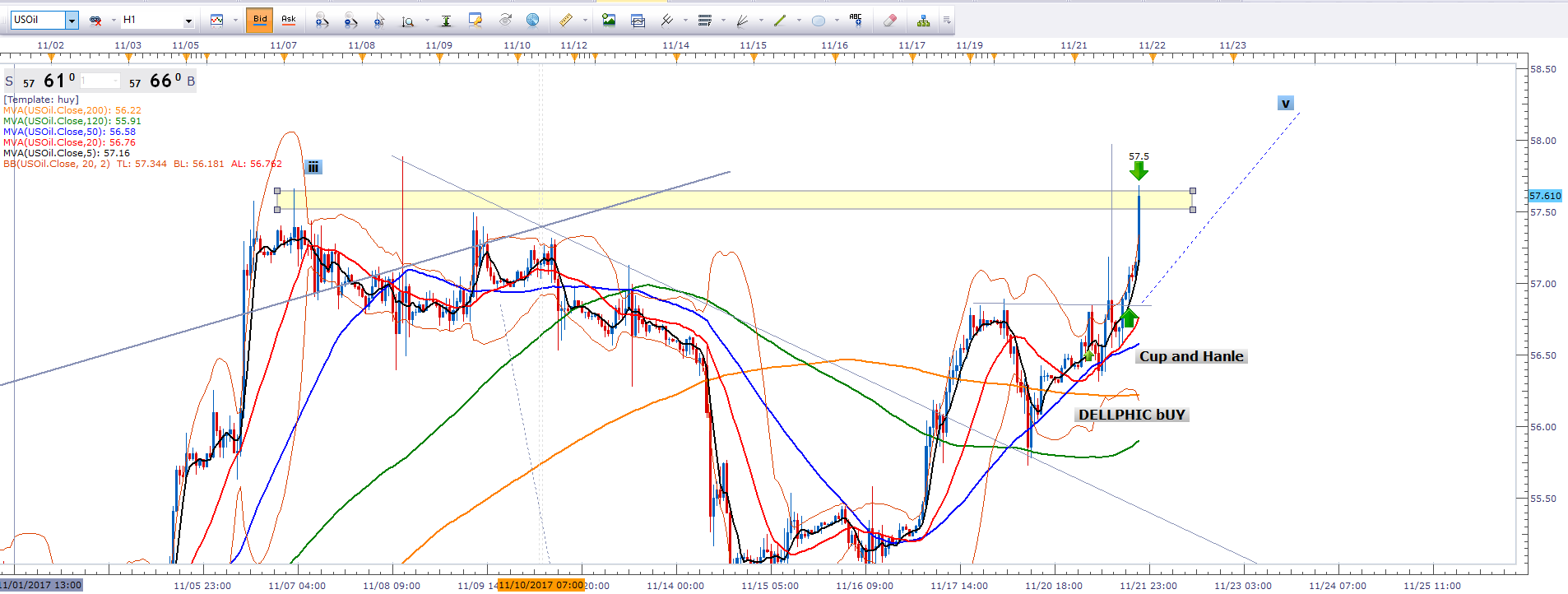Expand the chart type dropdown arrow
The image size is (1568, 594).
[235, 21]
